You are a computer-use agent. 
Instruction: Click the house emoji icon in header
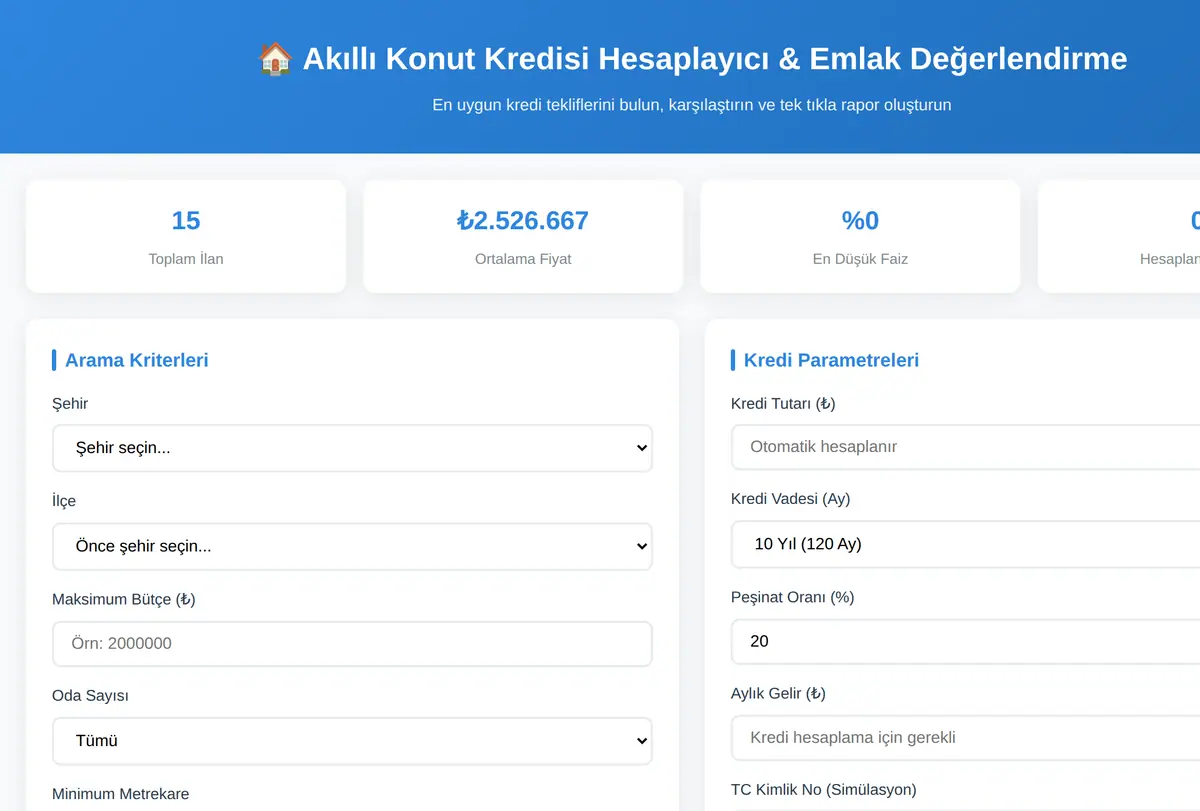(x=275, y=59)
